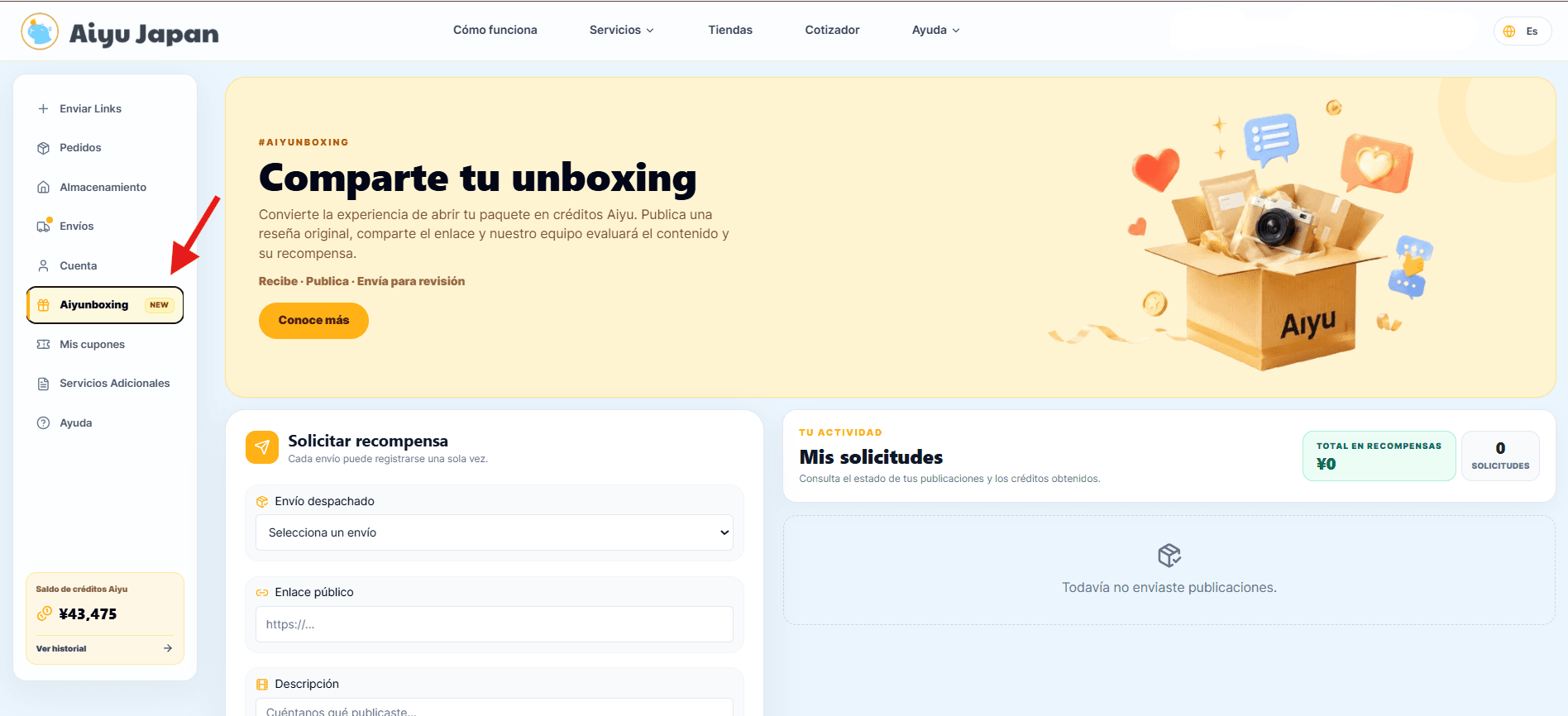Open Pedidos from the sidebar
This screenshot has width=1568, height=716.
click(x=105, y=148)
